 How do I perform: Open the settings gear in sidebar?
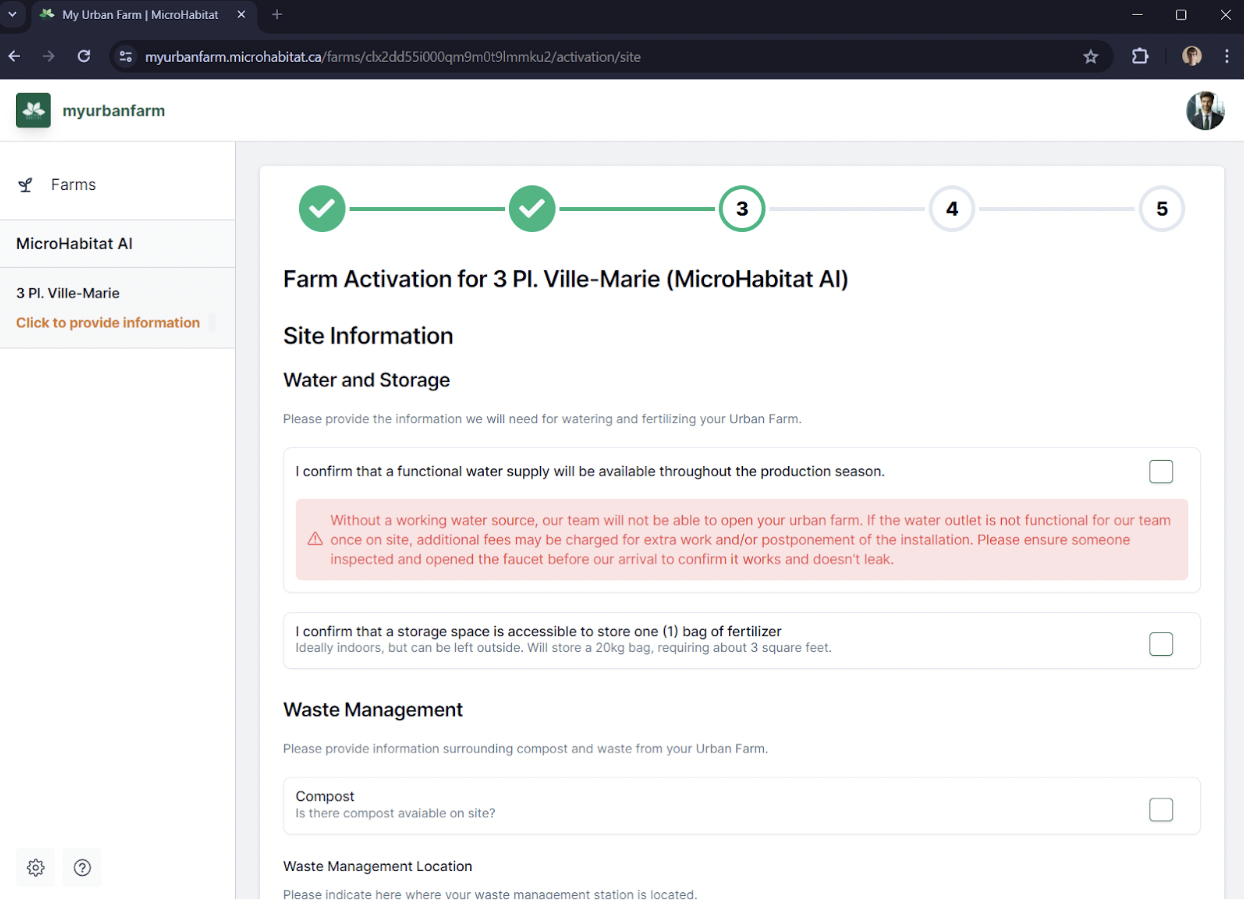coord(36,867)
